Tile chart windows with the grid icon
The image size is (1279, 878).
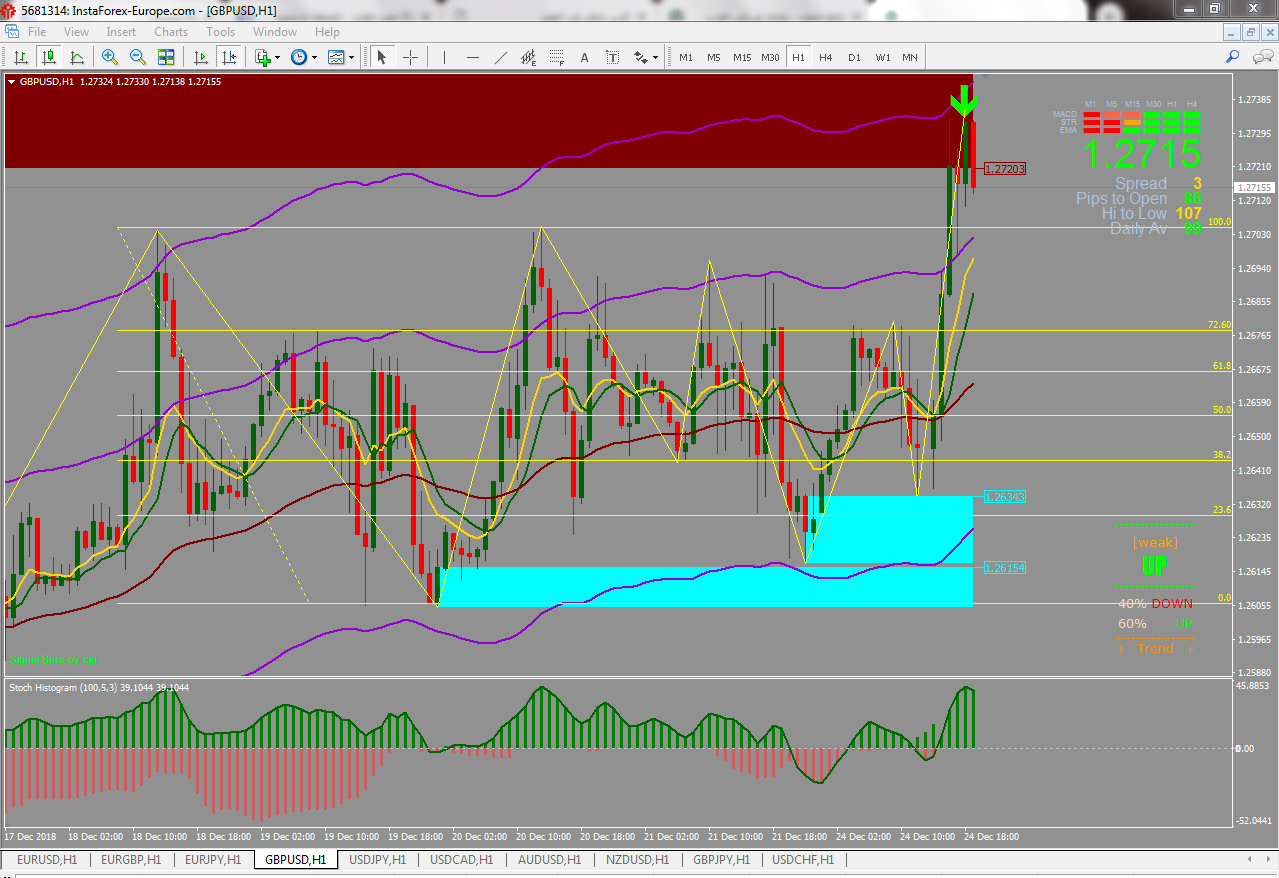point(166,58)
